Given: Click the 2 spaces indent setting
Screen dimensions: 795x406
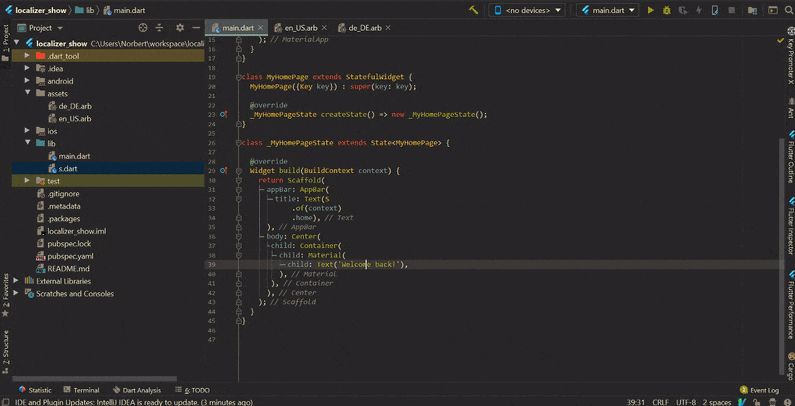Looking at the screenshot, I should click(716, 402).
